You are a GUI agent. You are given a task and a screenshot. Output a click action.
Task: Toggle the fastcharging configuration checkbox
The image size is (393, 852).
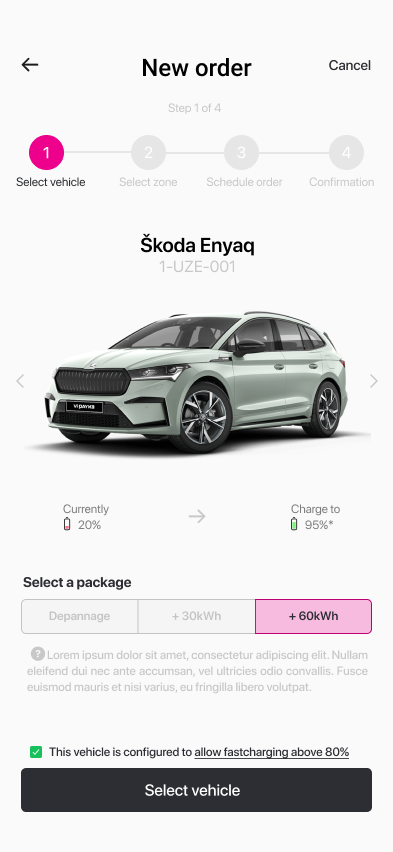tap(36, 752)
